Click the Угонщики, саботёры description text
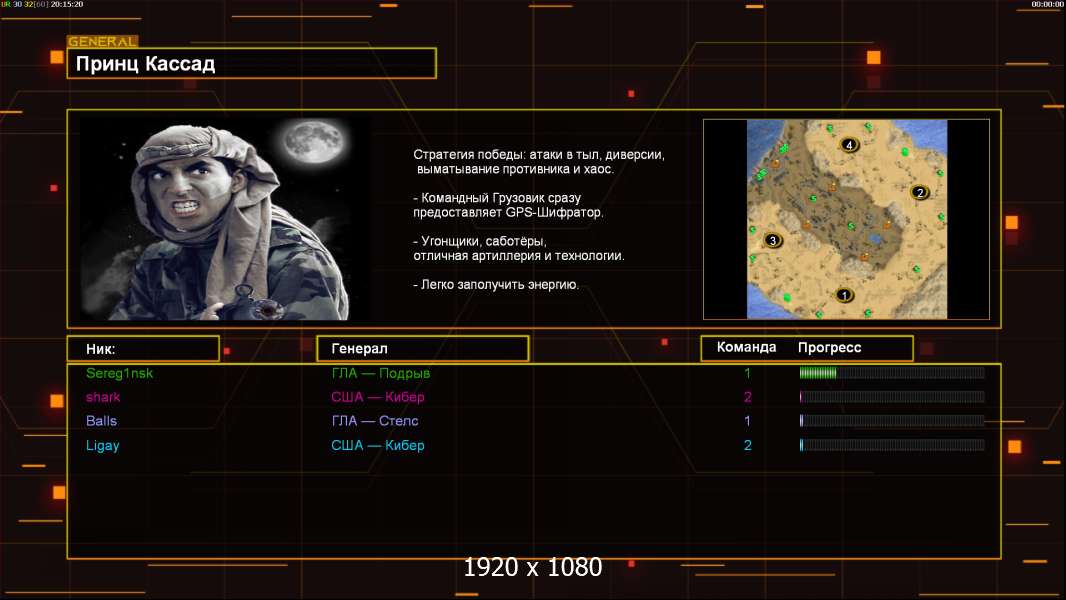The width and height of the screenshot is (1066, 600). 519,248
